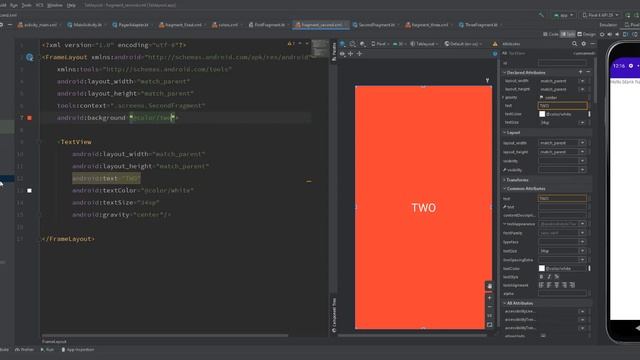The height and width of the screenshot is (360, 640).
Task: Collapse the Layout section in Attributes
Action: click(504, 133)
